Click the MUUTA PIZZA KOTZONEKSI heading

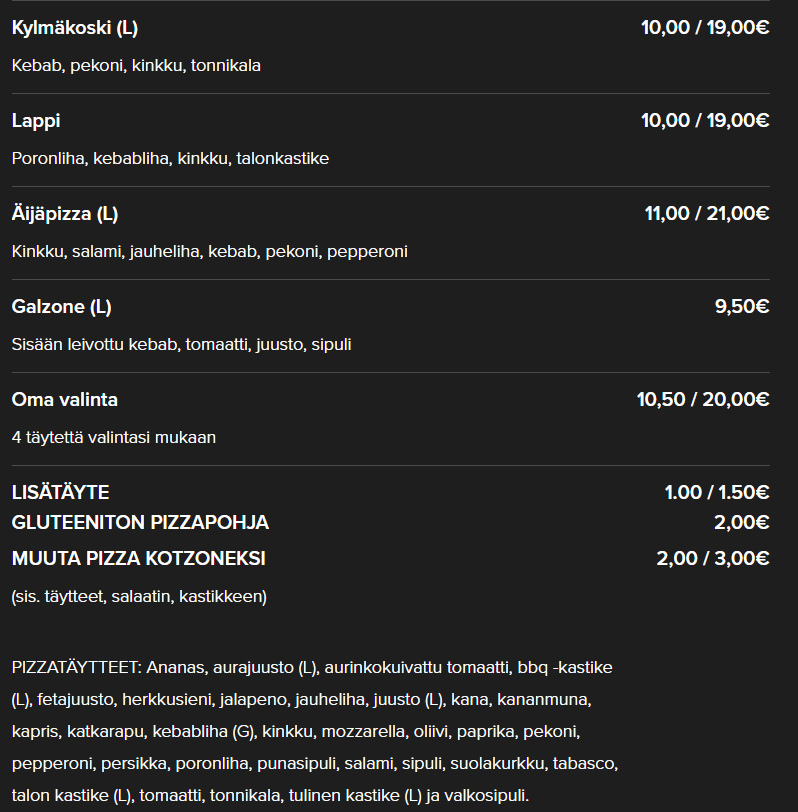point(138,559)
